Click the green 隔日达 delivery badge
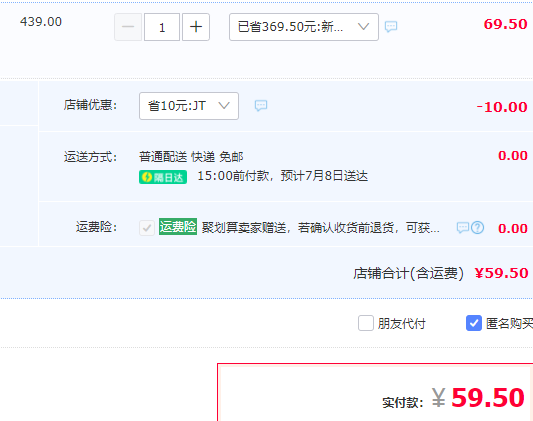This screenshot has width=533, height=421. pos(163,177)
